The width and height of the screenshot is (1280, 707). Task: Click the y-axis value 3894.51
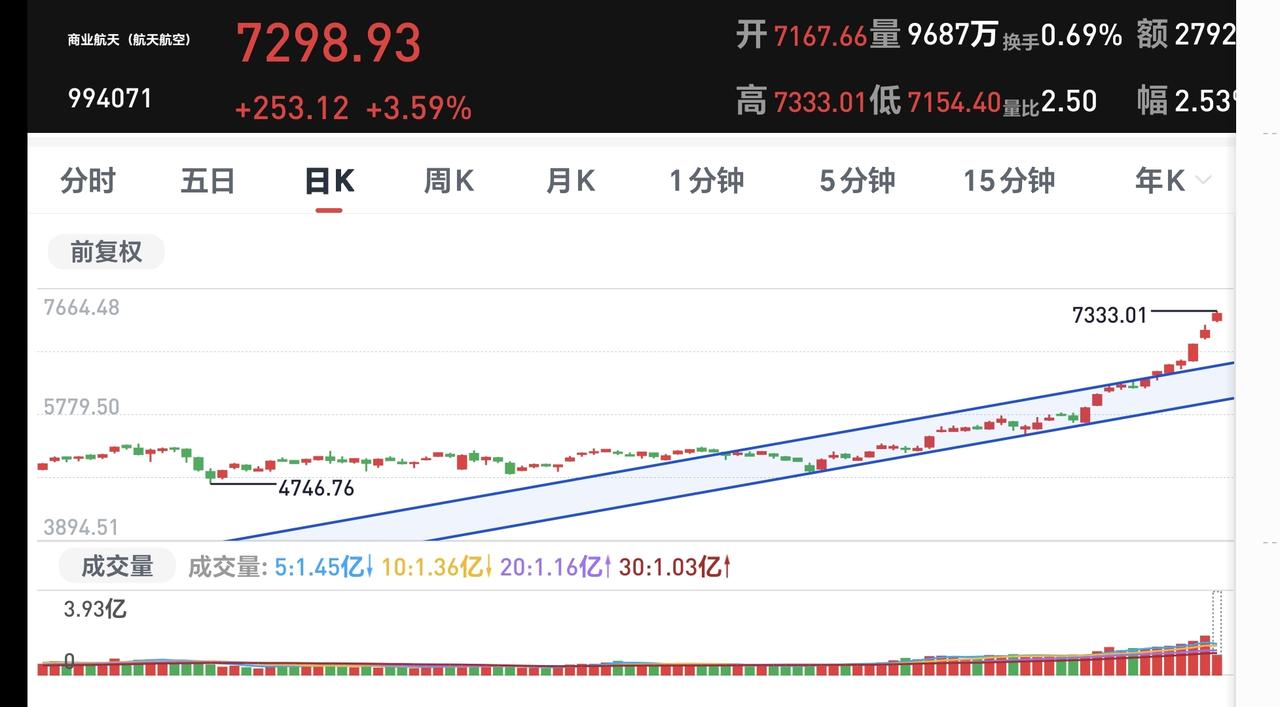tap(81, 527)
